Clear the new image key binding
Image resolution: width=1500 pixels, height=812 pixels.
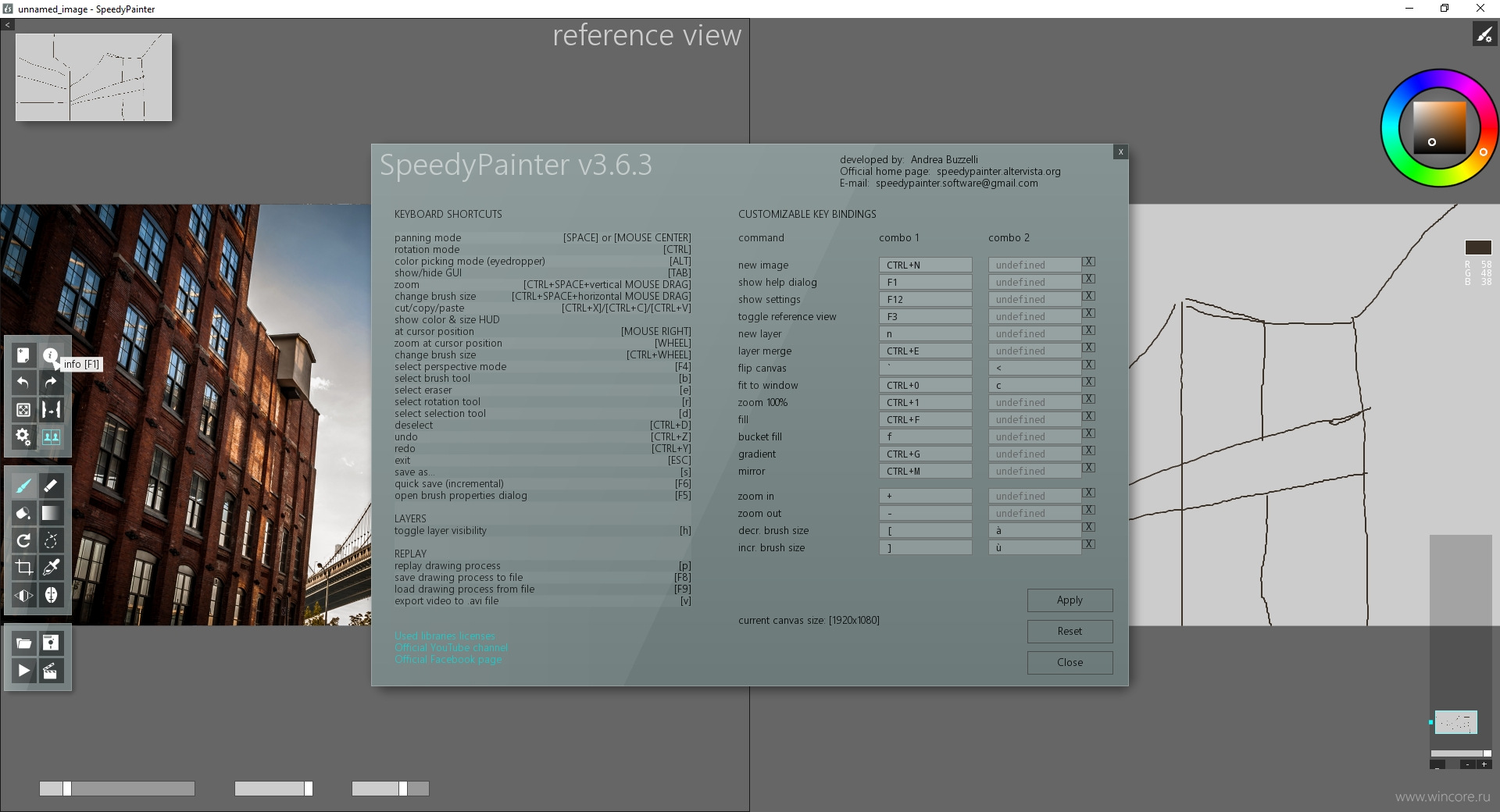coord(1088,262)
